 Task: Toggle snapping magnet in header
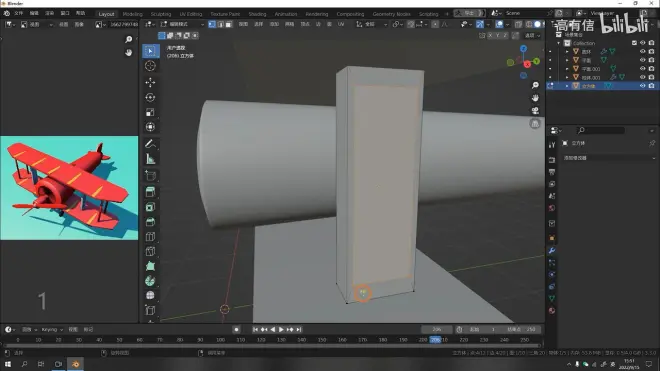[x=411, y=24]
